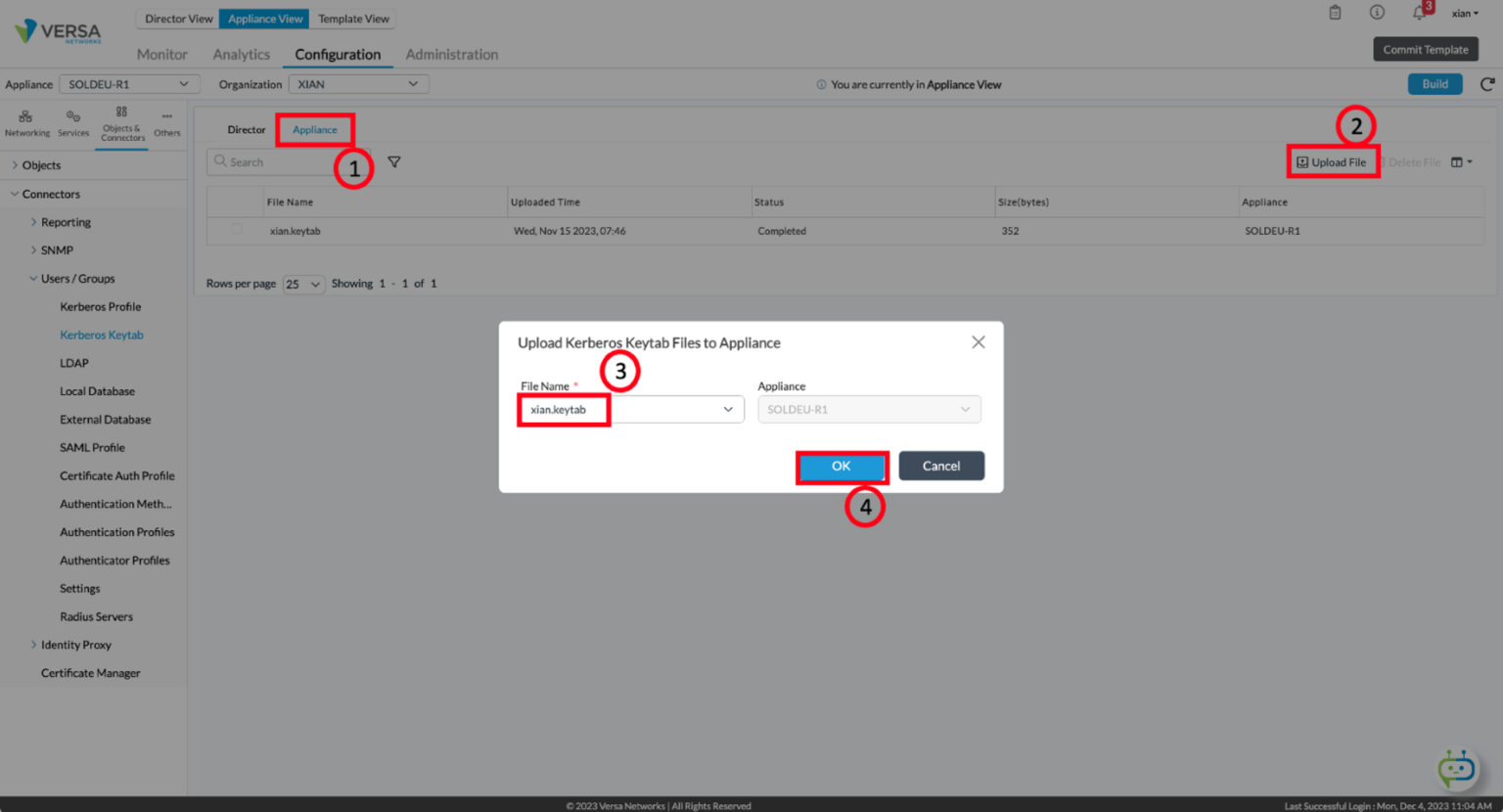This screenshot has height=812, width=1503.
Task: Expand the Identity Proxy node
Action: point(33,645)
